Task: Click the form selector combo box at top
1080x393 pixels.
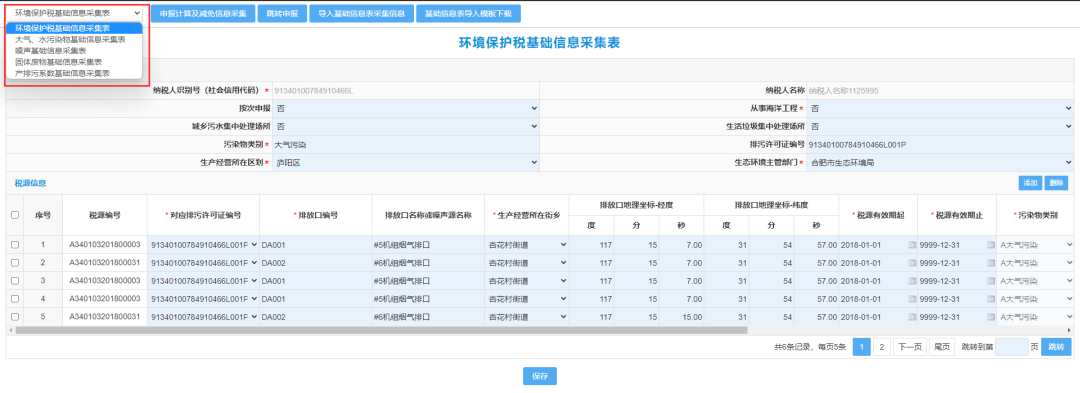Action: coord(75,13)
